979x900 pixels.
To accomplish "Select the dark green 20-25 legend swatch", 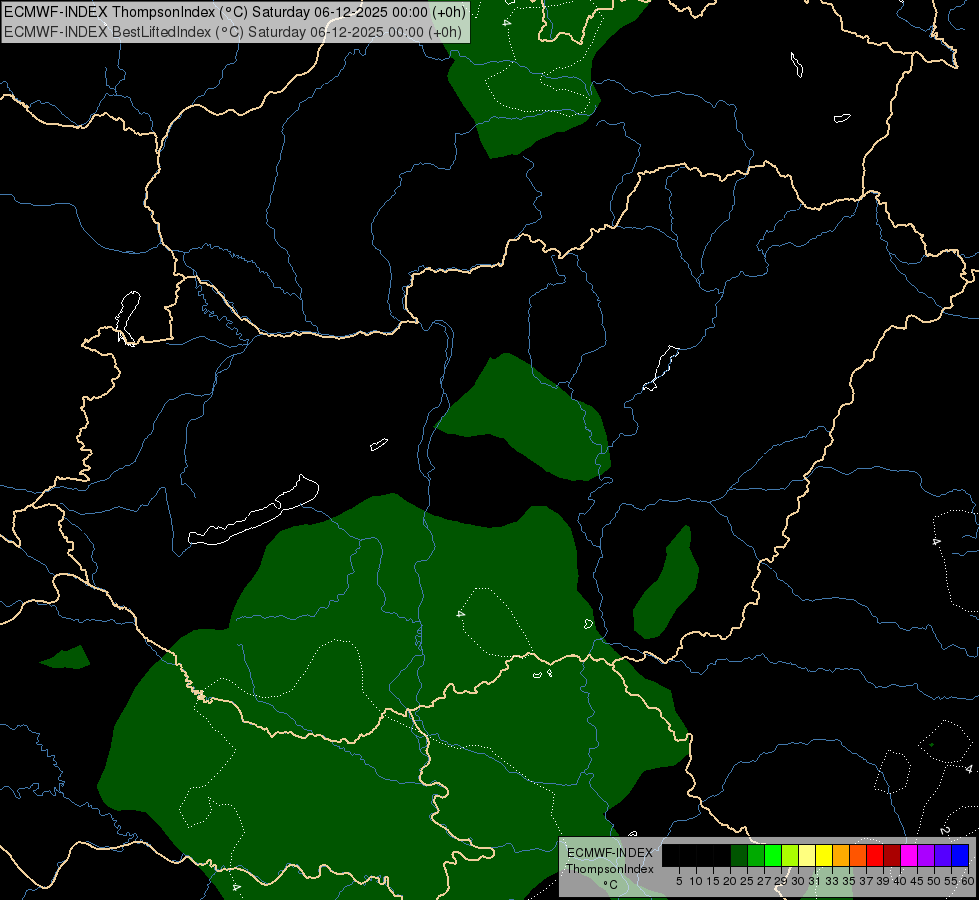I will pyautogui.click(x=739, y=855).
